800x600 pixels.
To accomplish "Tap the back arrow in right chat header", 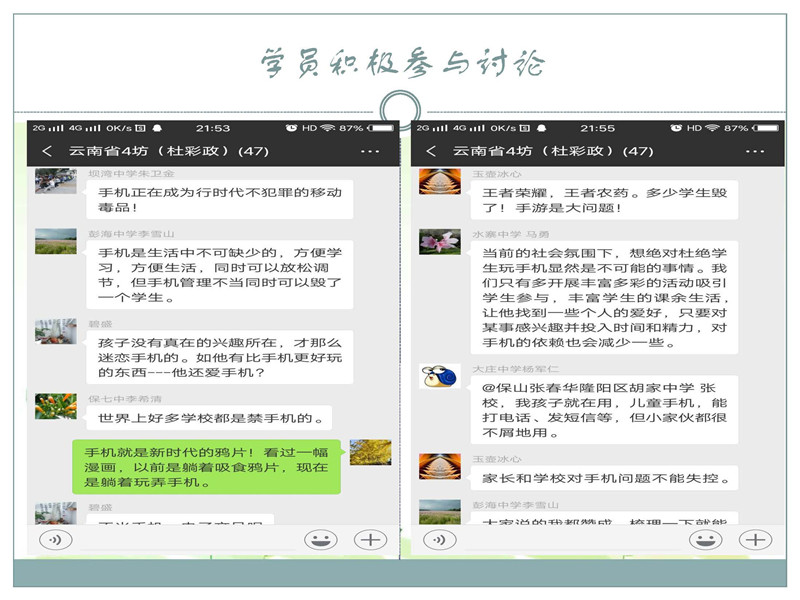I will pos(431,151).
